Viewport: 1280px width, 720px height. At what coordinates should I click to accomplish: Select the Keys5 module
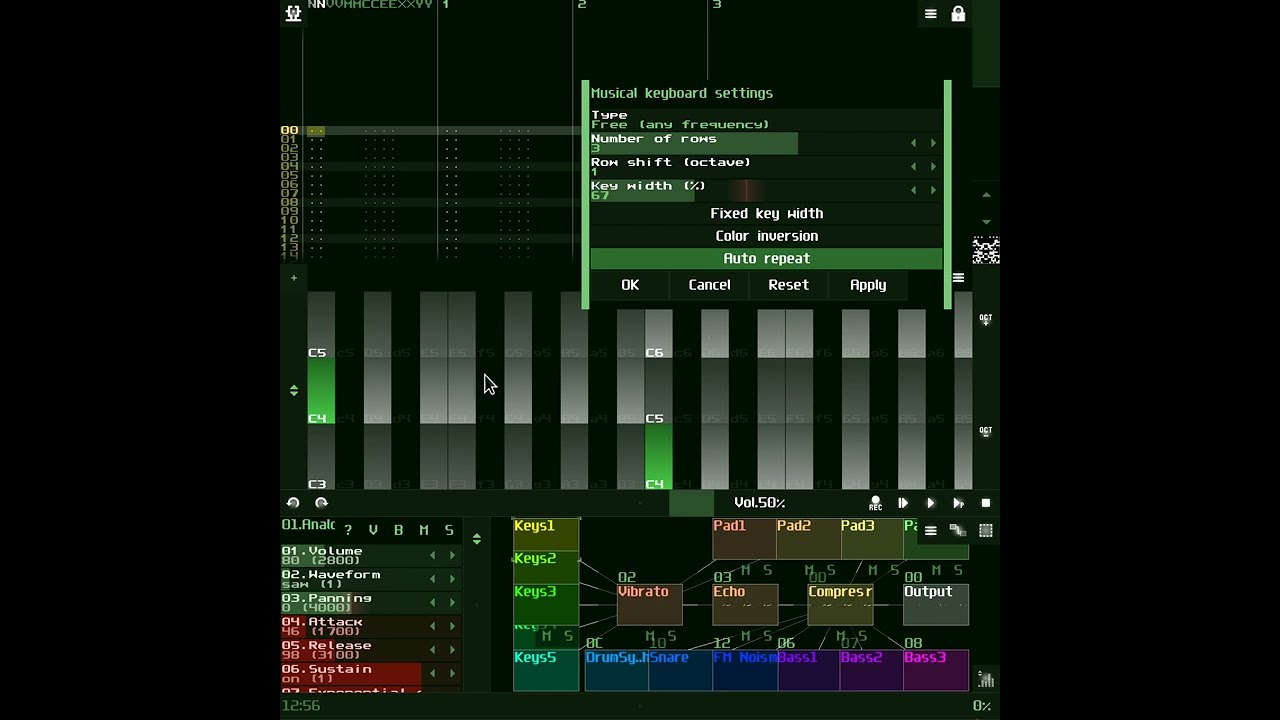point(546,670)
